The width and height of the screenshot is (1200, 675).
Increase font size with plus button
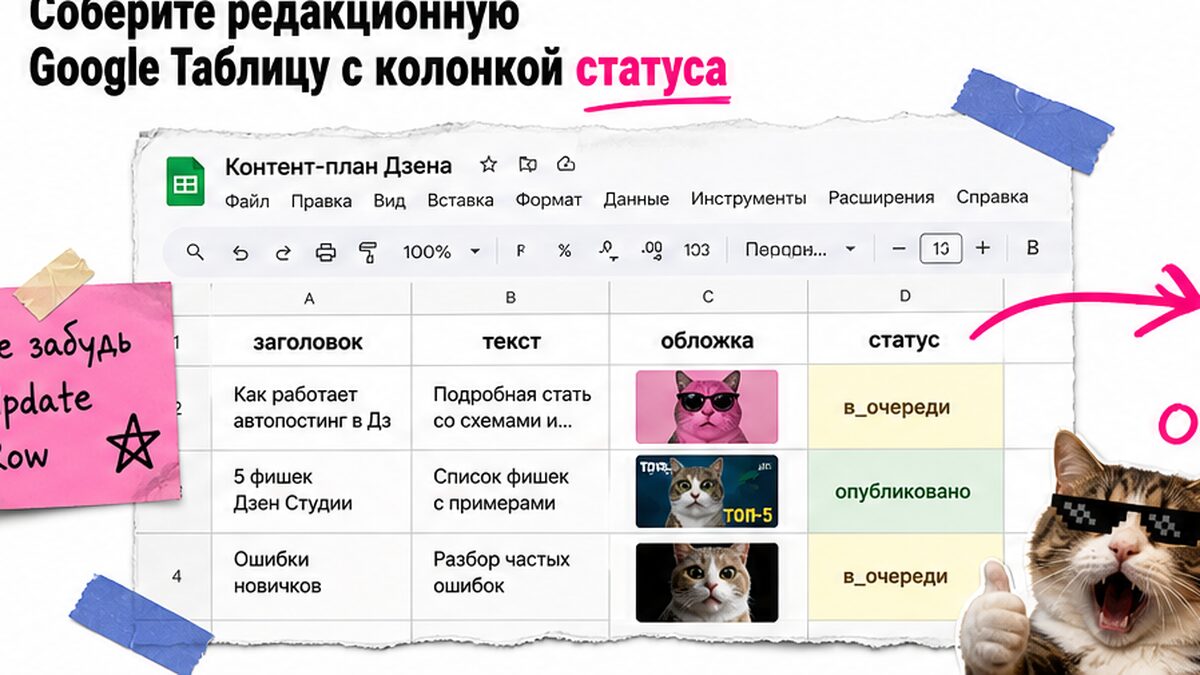pyautogui.click(x=983, y=248)
